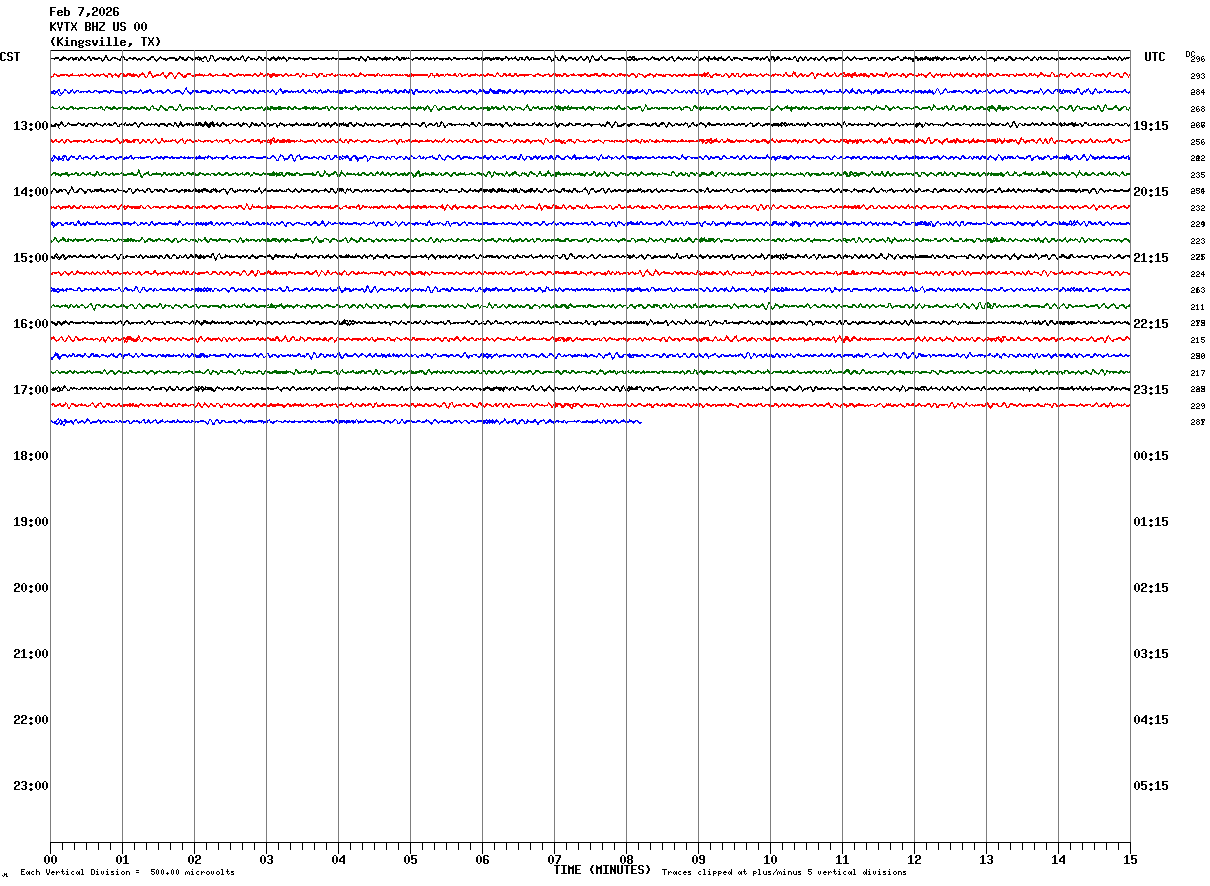The image size is (1210, 886).
Task: Click the UTC timezone header
Action: (x=1155, y=57)
